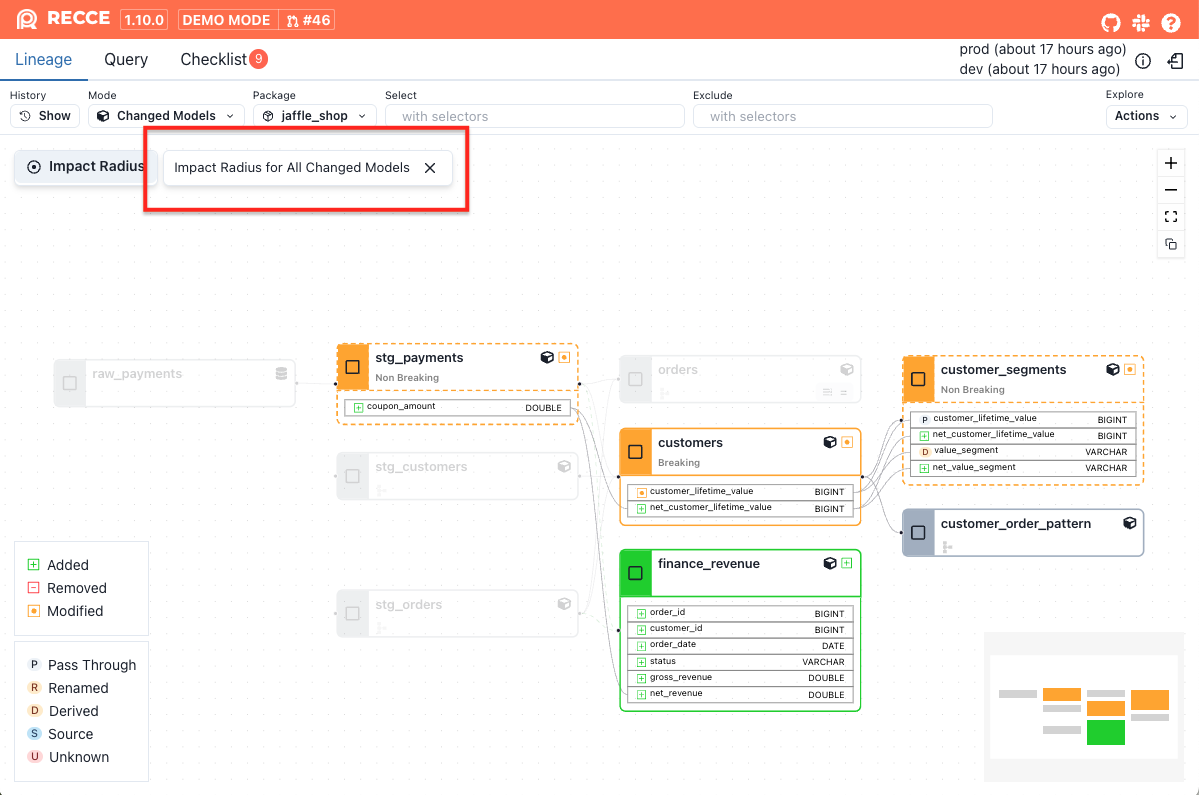Viewport: 1199px width, 795px height.
Task: Tick the finance_revenue node checkbox
Action: [x=635, y=573]
